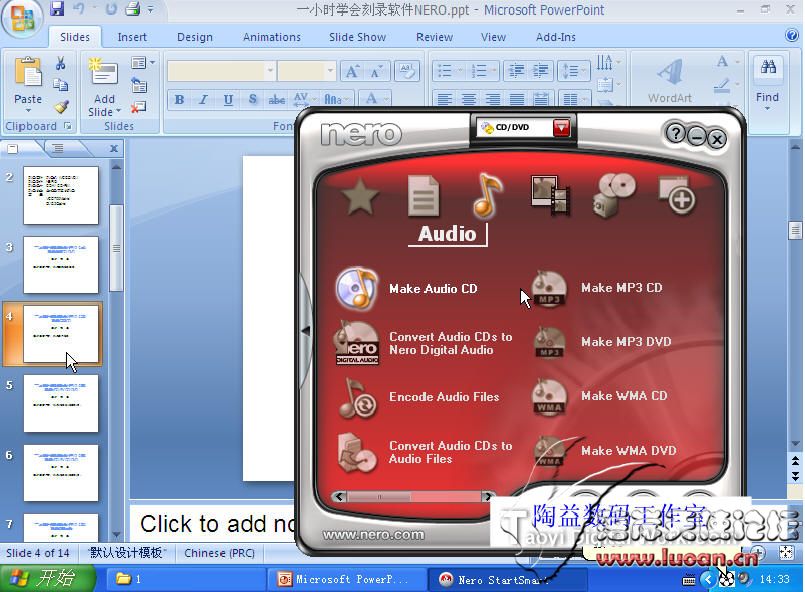Undo the last action in PowerPoint
Screen dimensions: 805x592
tap(79, 9)
